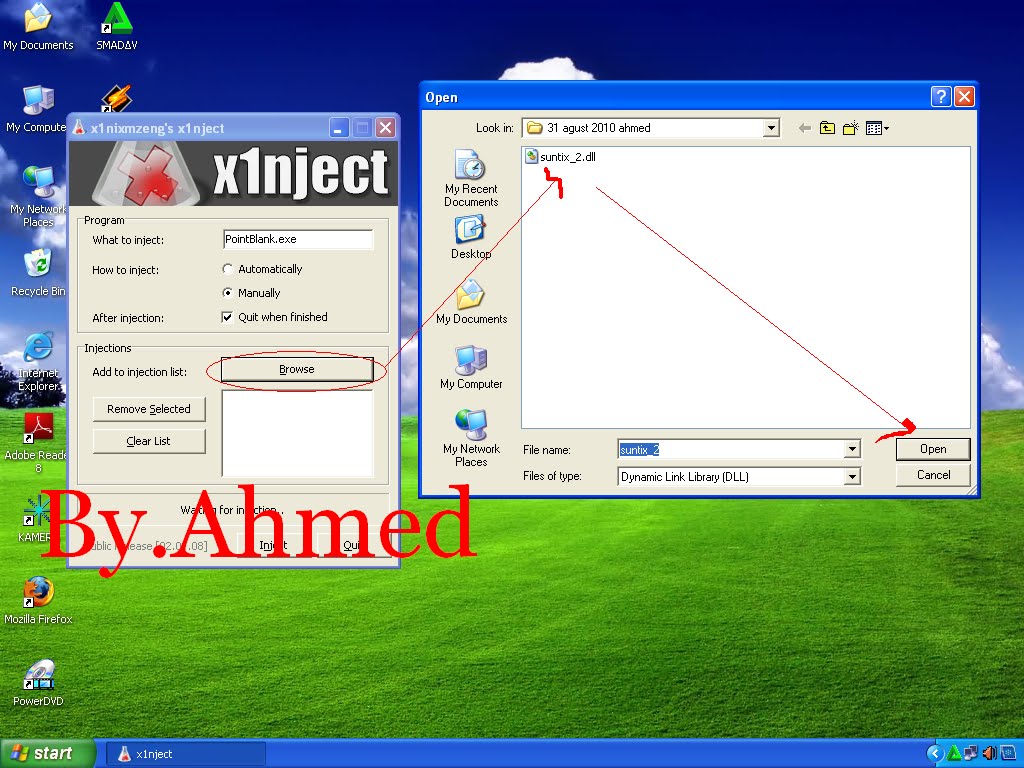Click What to inject input field
1024x768 pixels.
click(x=298, y=239)
